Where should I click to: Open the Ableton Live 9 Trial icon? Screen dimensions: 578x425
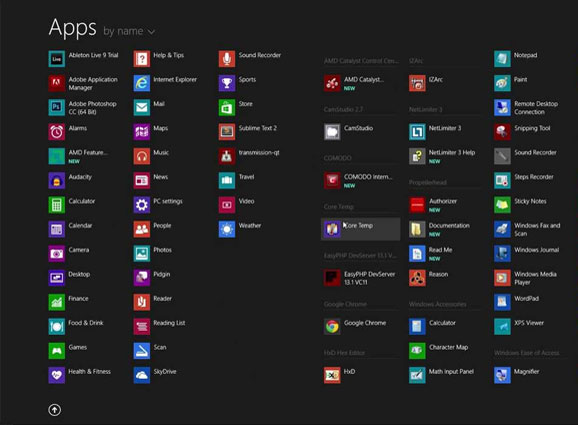56,59
